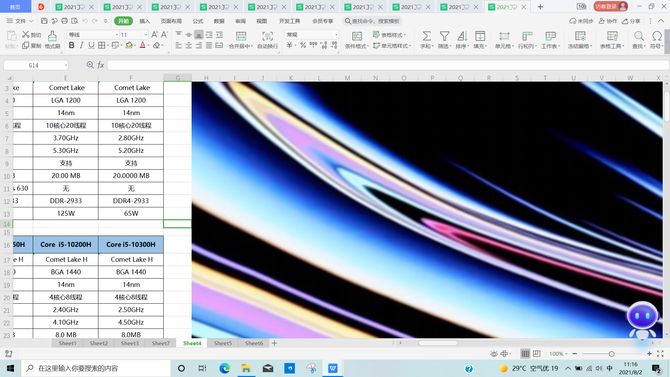Open the Find (查找) magnifier tool

click(638, 36)
